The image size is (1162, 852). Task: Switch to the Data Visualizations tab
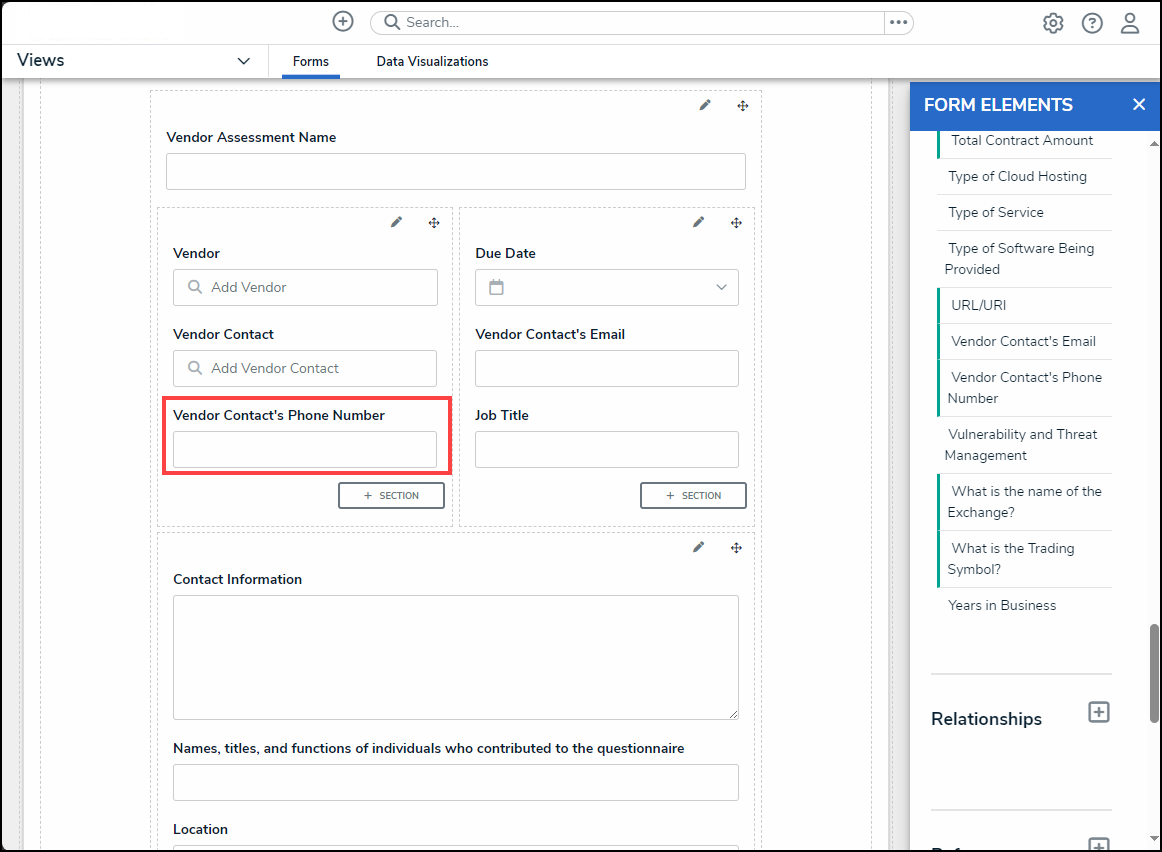click(432, 62)
